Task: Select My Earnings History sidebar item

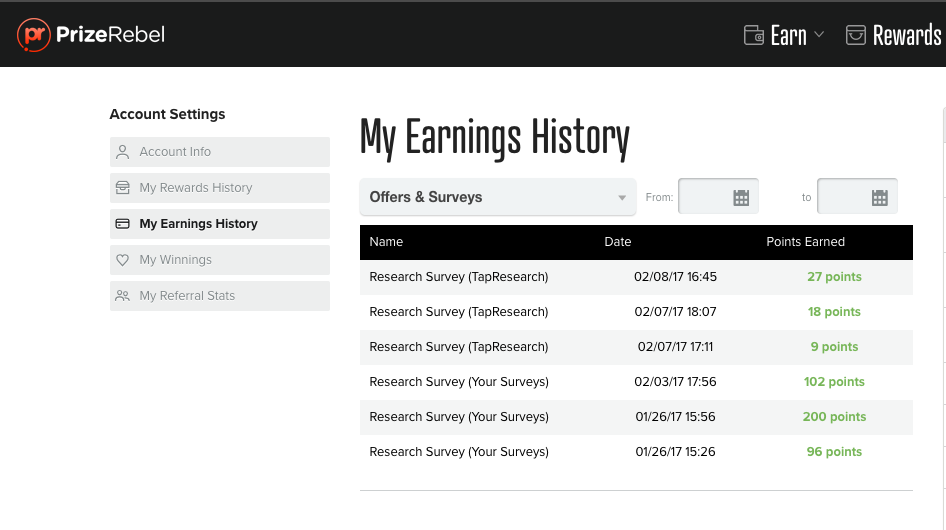Action: point(220,224)
